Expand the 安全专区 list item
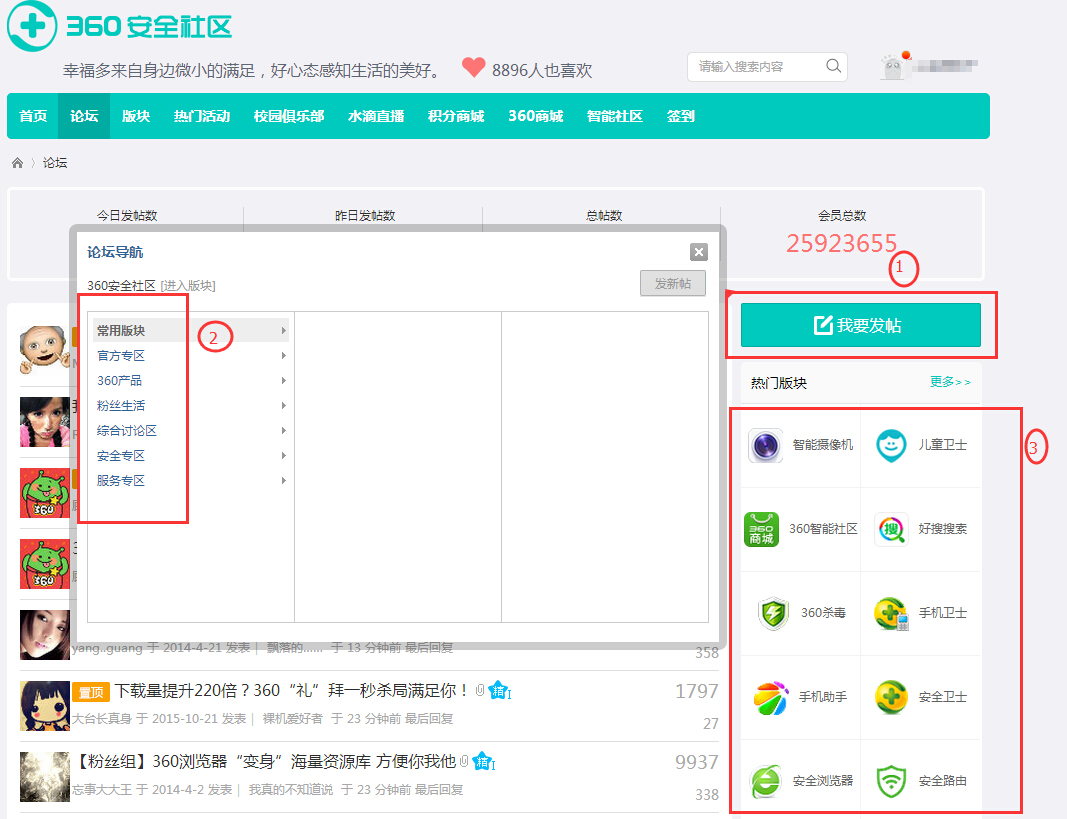The height and width of the screenshot is (819, 1067). 190,456
